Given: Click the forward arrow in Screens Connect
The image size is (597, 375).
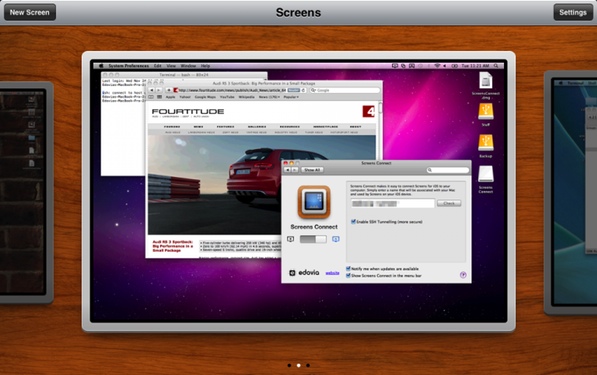Looking at the screenshot, I should click(x=295, y=170).
